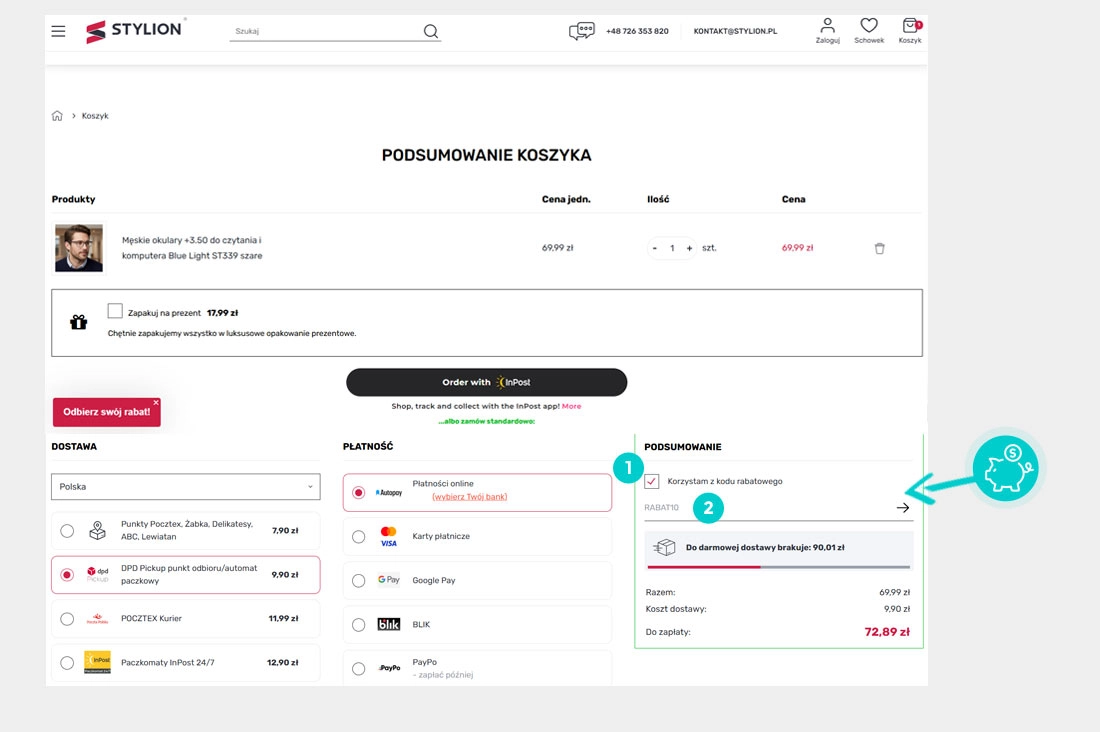Click the home breadcrumb icon
Viewport: 1100px width, 732px height.
point(57,116)
